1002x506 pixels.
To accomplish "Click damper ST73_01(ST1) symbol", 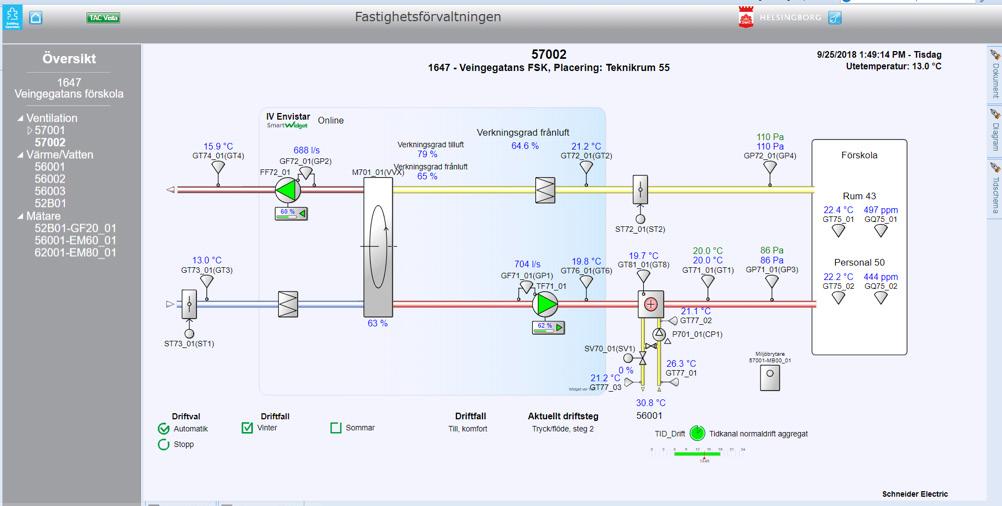I will click(x=189, y=305).
